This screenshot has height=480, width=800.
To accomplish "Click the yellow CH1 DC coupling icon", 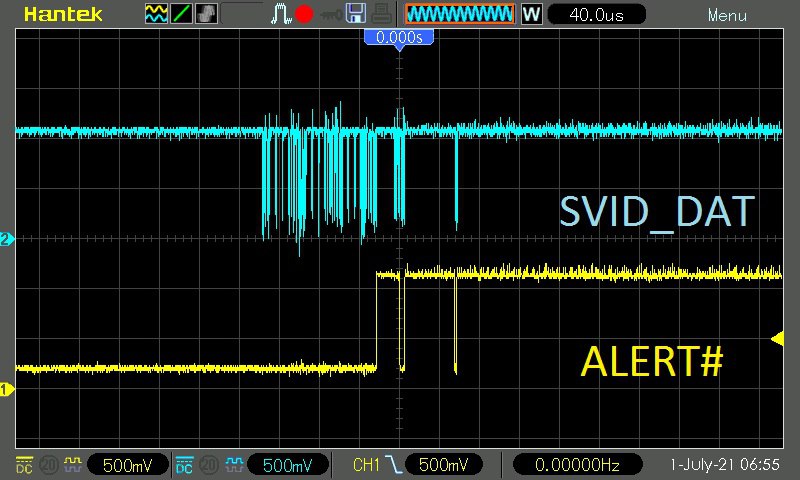I will point(24,465).
